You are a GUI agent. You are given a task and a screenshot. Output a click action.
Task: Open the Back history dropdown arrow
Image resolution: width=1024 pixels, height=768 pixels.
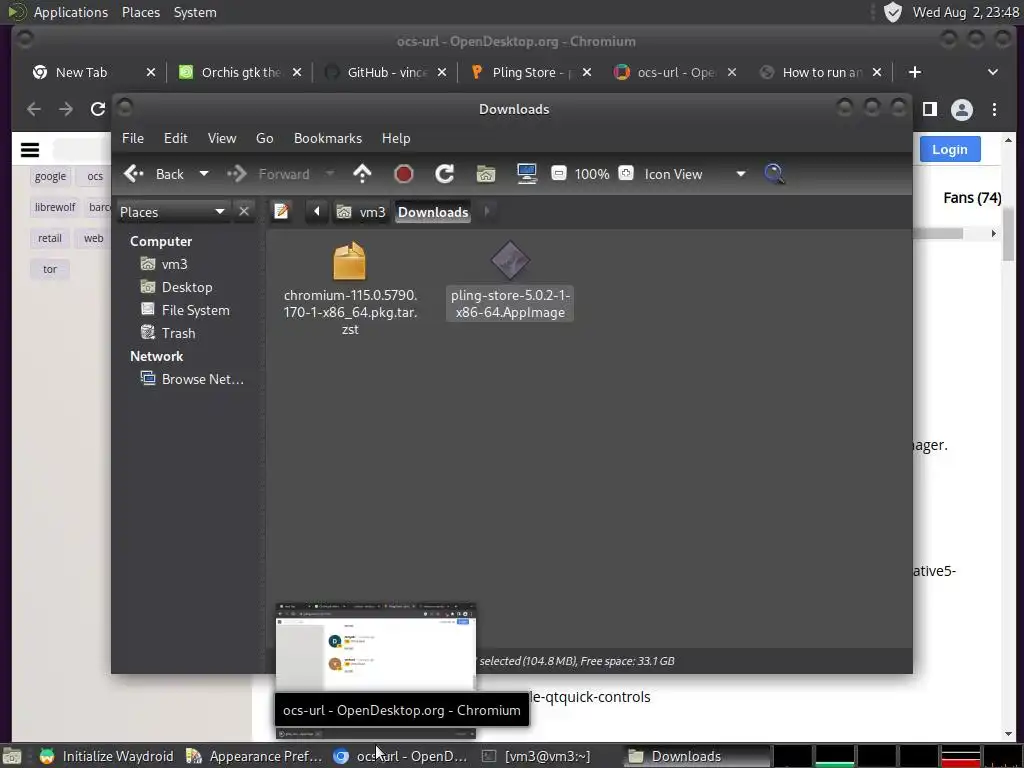click(204, 174)
